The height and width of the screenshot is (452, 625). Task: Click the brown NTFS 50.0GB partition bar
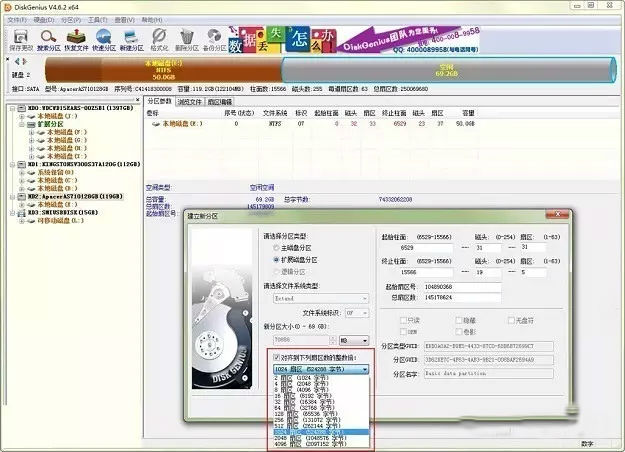[x=163, y=70]
